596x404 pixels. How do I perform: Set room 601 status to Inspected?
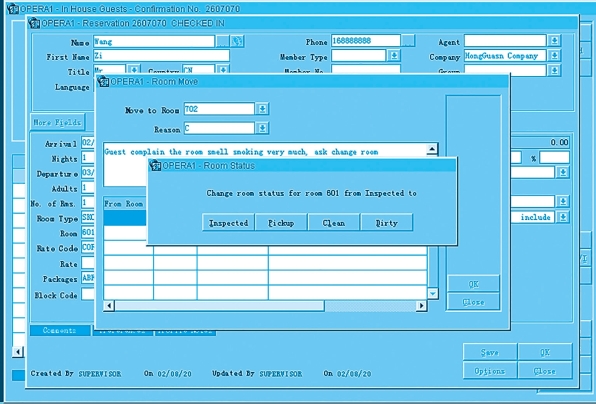click(228, 223)
